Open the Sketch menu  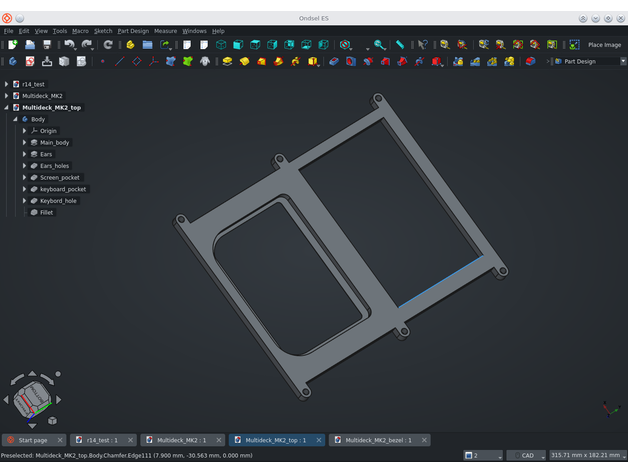[102, 31]
